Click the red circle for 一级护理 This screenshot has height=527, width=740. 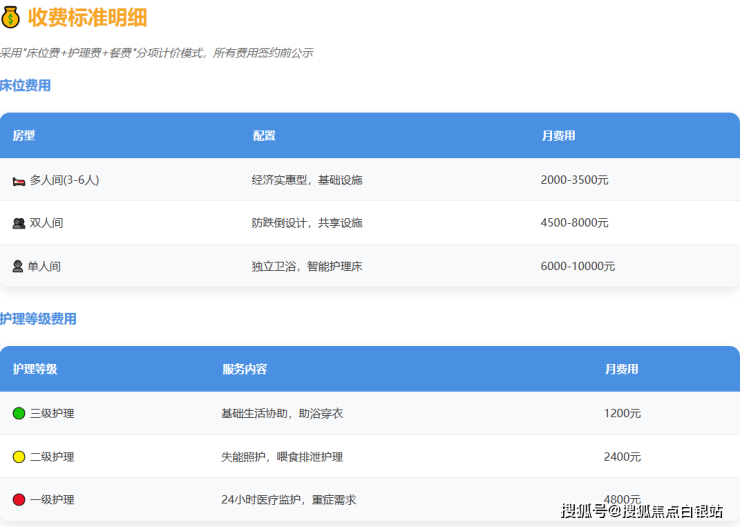tap(19, 500)
